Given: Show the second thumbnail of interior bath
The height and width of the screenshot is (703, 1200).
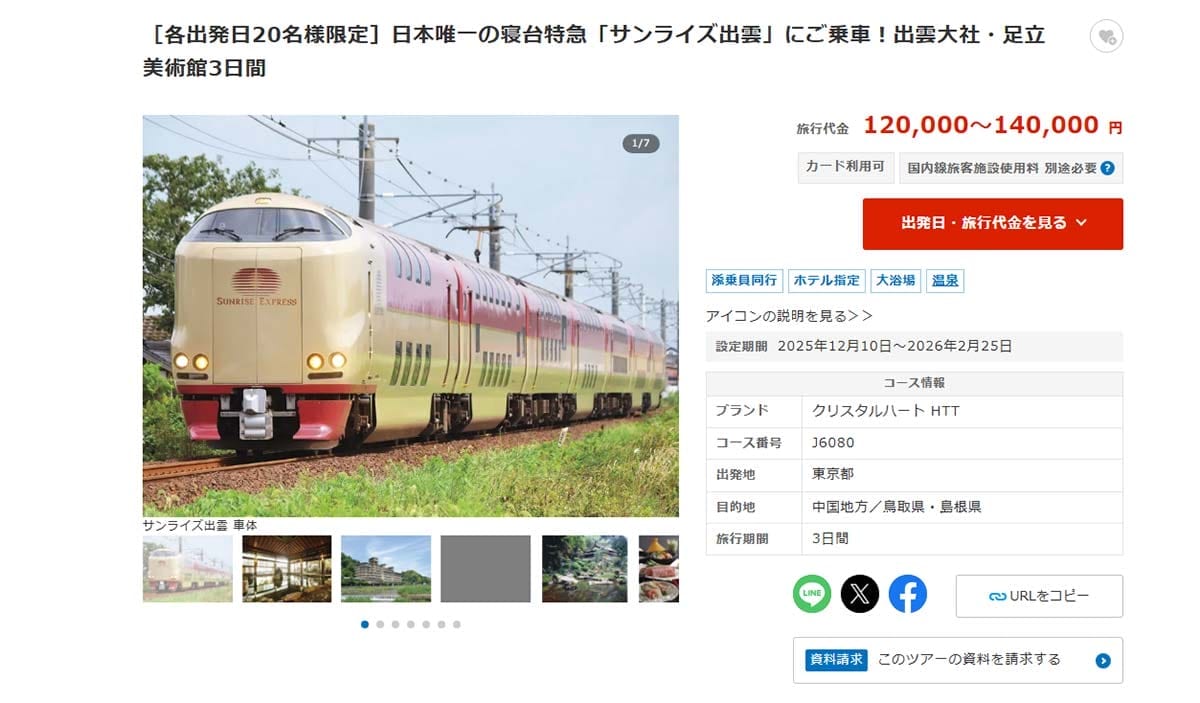Looking at the screenshot, I should tap(287, 569).
